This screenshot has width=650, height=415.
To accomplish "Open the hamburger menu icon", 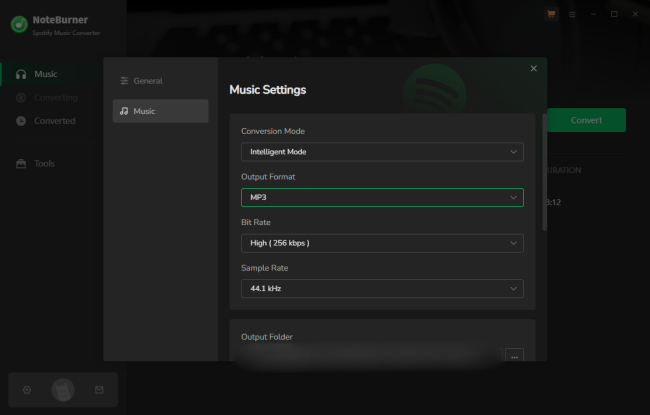I will 572,15.
